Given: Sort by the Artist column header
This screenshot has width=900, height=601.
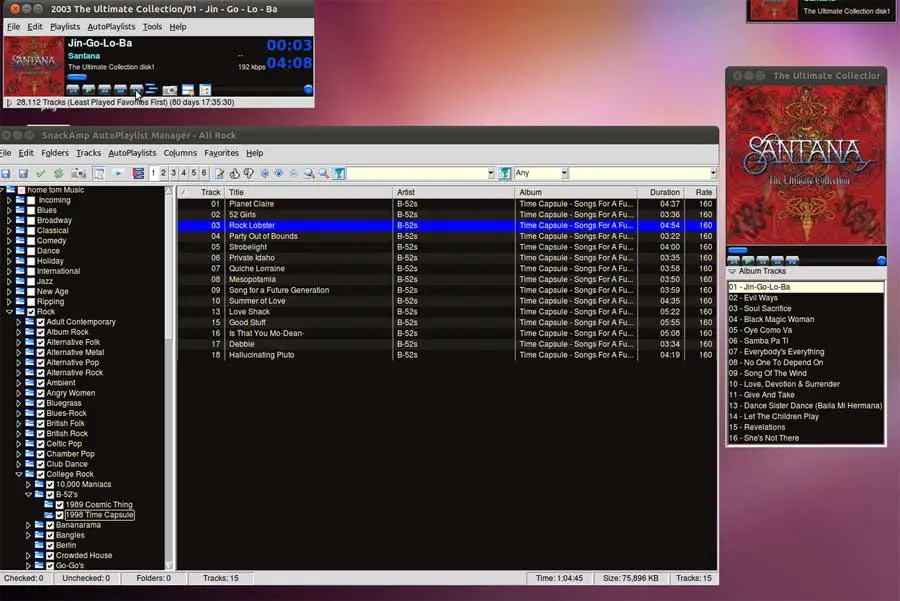Looking at the screenshot, I should point(454,192).
